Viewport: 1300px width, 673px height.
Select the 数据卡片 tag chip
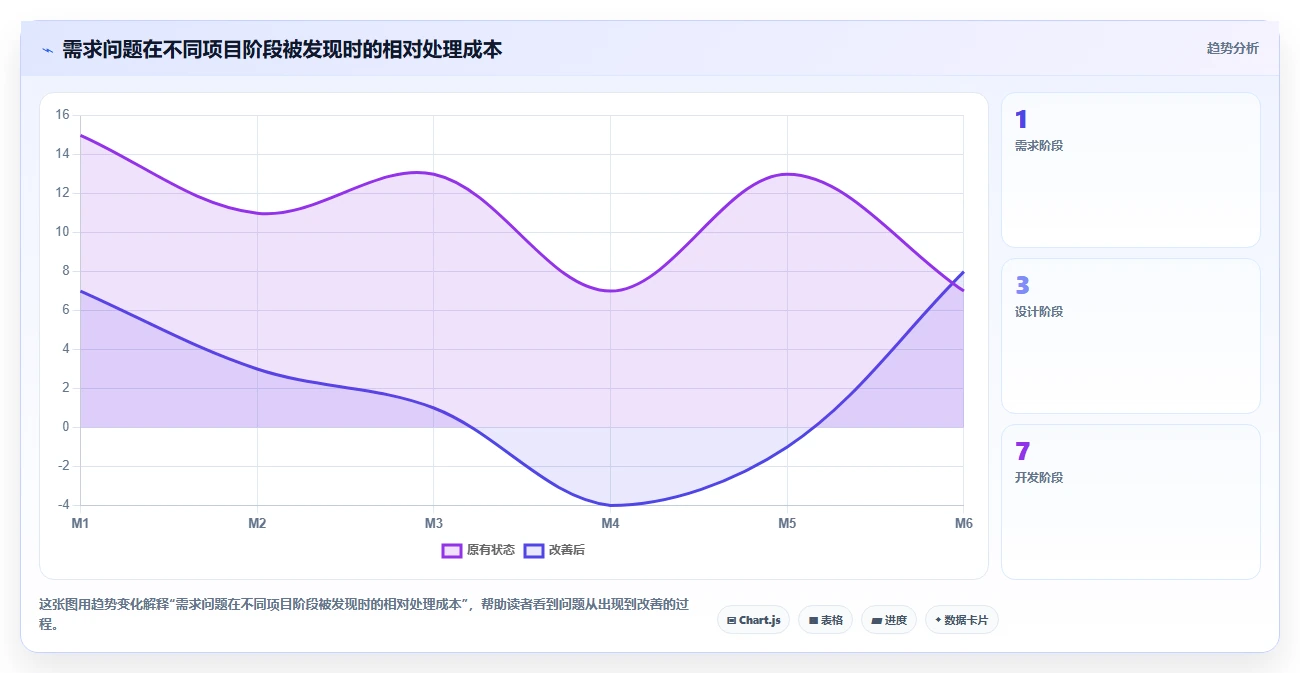tap(961, 620)
